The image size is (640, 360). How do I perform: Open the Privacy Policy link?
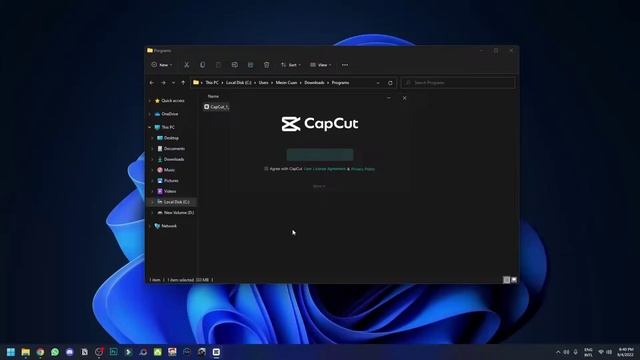[x=363, y=169]
